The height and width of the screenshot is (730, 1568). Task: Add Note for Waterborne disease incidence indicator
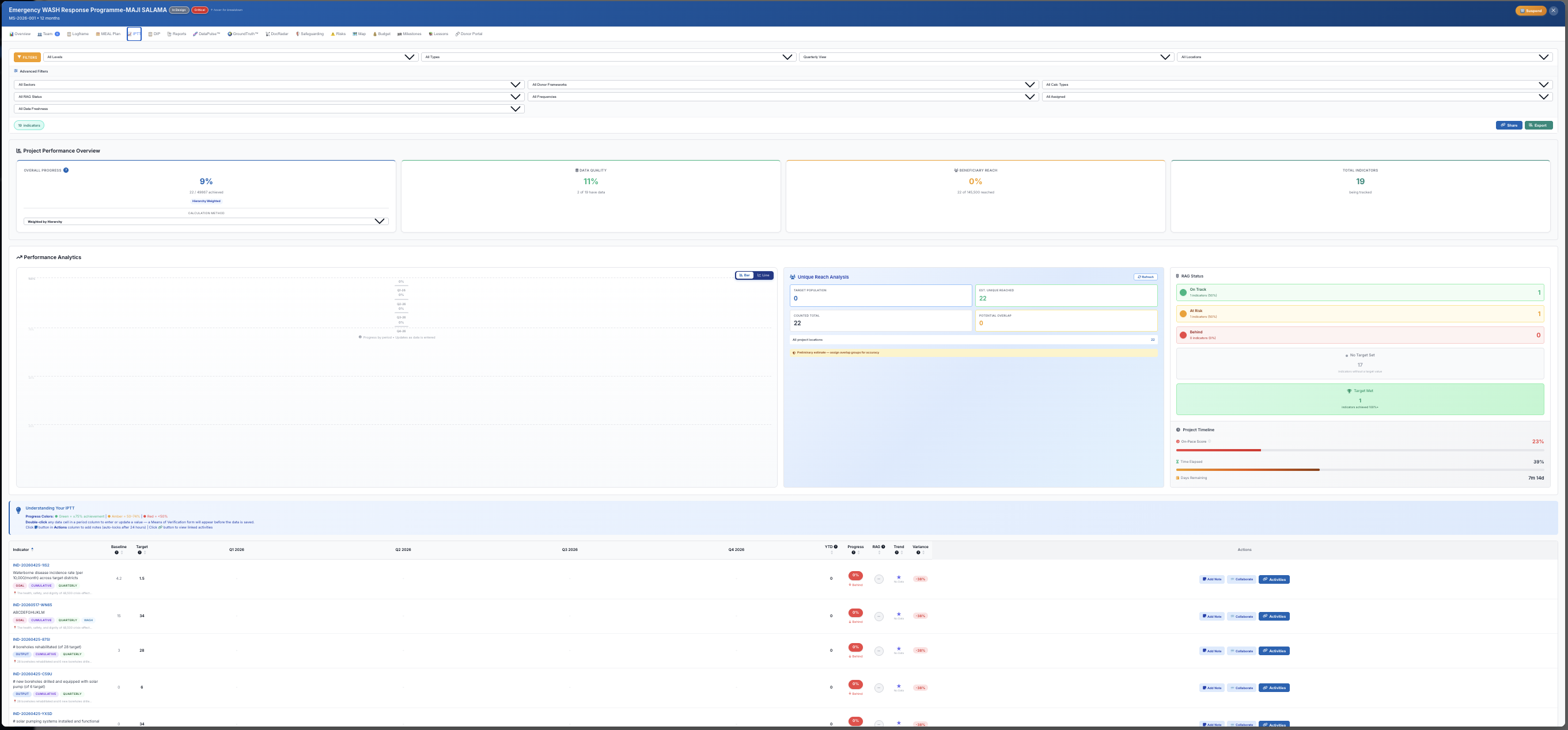click(x=1212, y=579)
